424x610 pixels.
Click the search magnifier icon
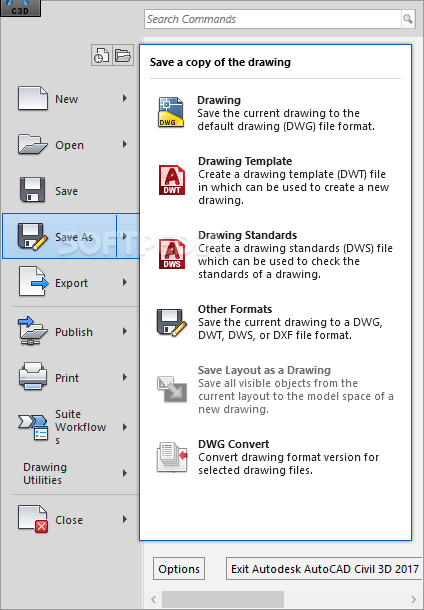(407, 19)
